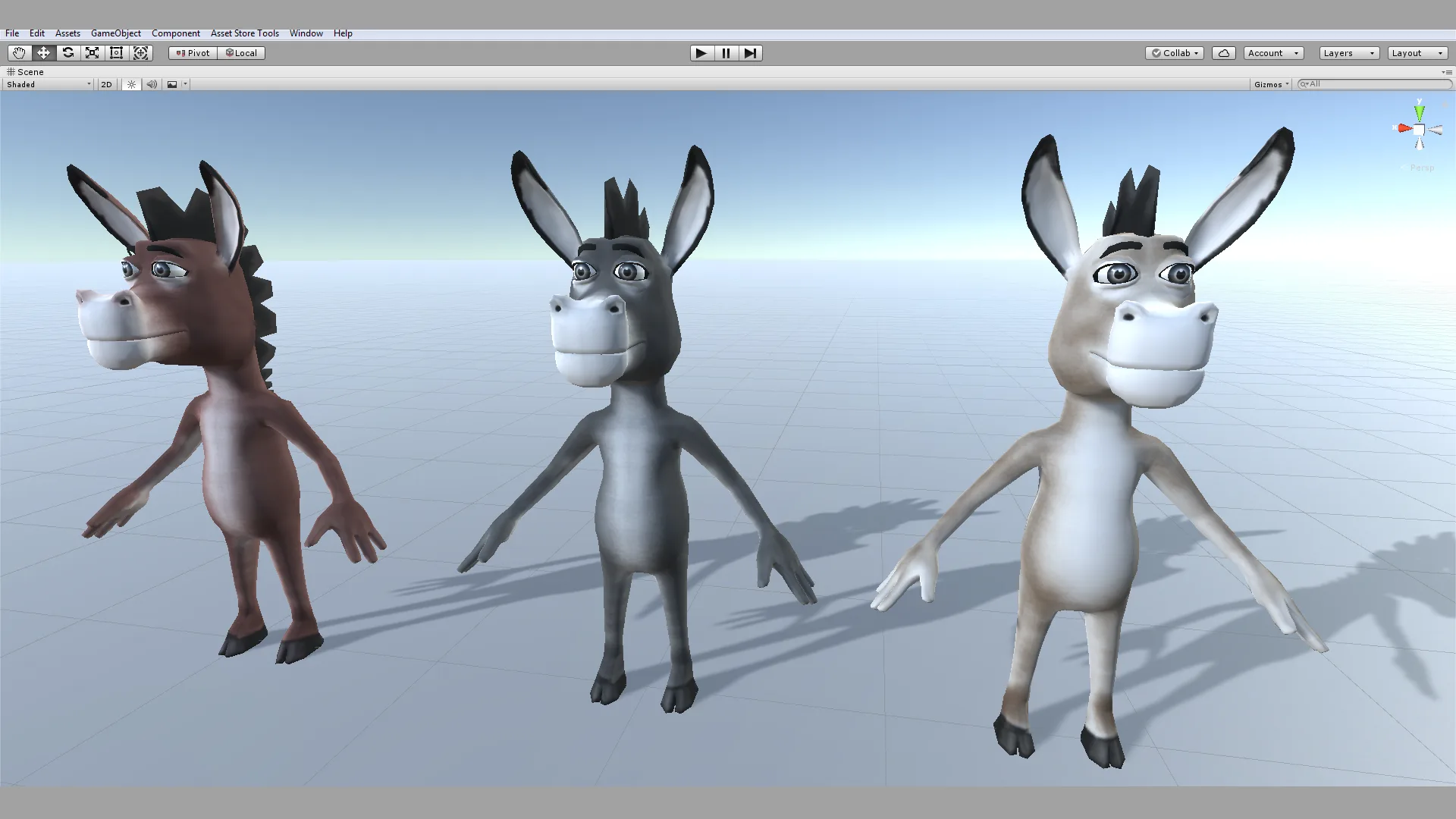Click the grey right gizmo cone
This screenshot has height=819, width=1456.
pos(1434,130)
